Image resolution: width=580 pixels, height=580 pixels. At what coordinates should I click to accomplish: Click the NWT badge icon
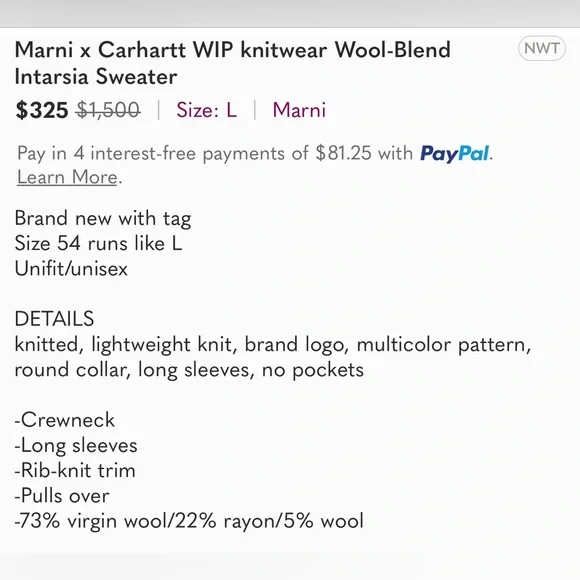pyautogui.click(x=542, y=48)
